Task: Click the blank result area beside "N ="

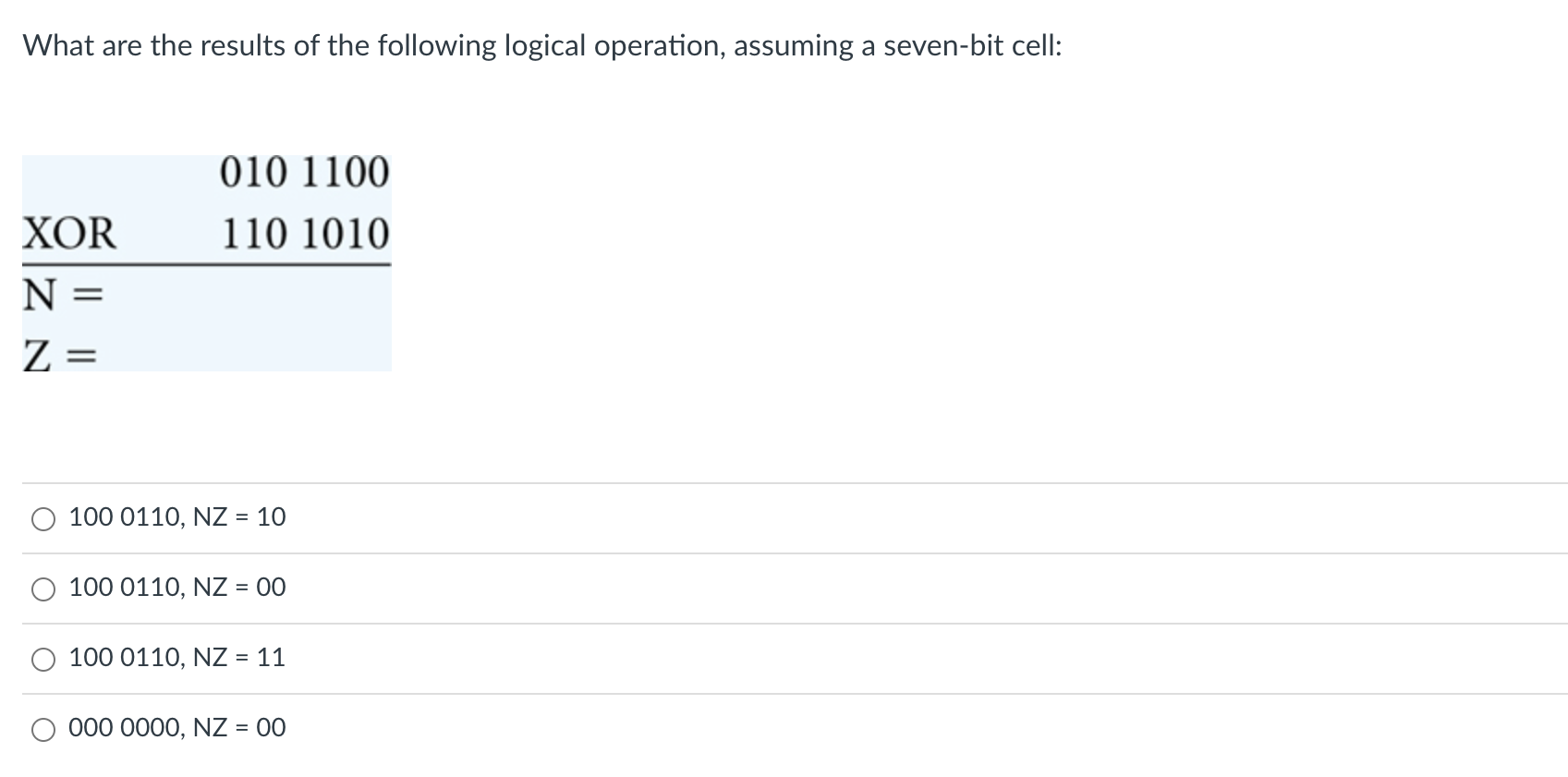Action: click(248, 296)
